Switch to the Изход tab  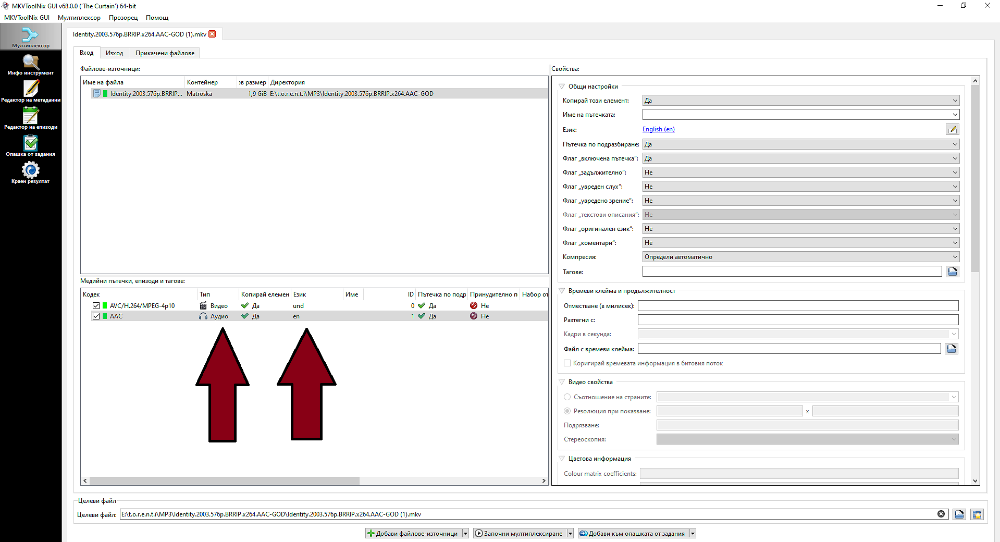[114, 53]
